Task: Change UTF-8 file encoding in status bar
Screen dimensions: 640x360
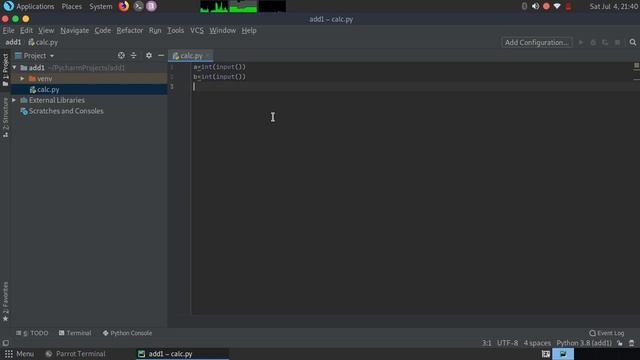Action: 507,343
